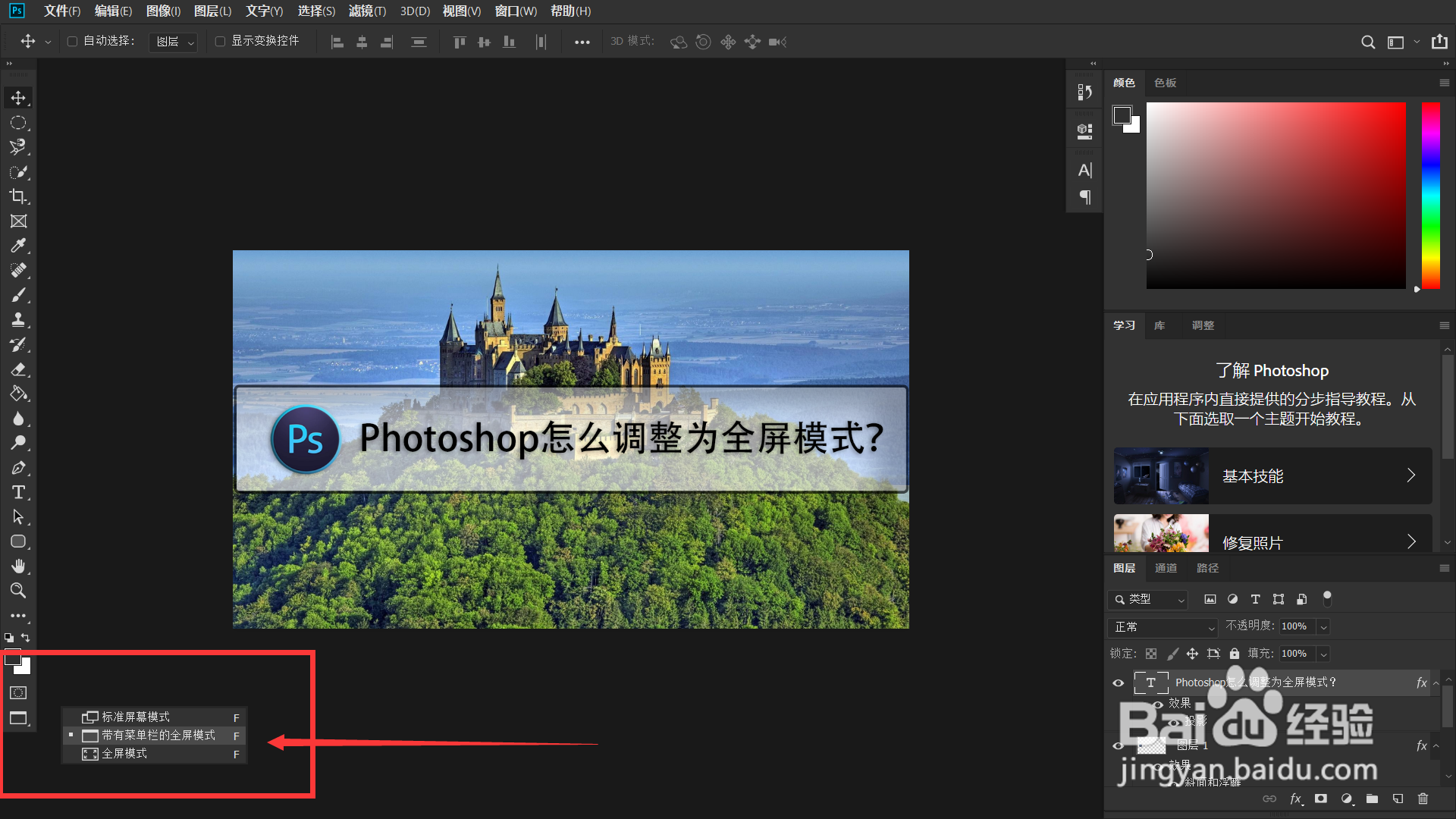Select the Hand tool
Screen dimensions: 1456x819
pos(18,566)
